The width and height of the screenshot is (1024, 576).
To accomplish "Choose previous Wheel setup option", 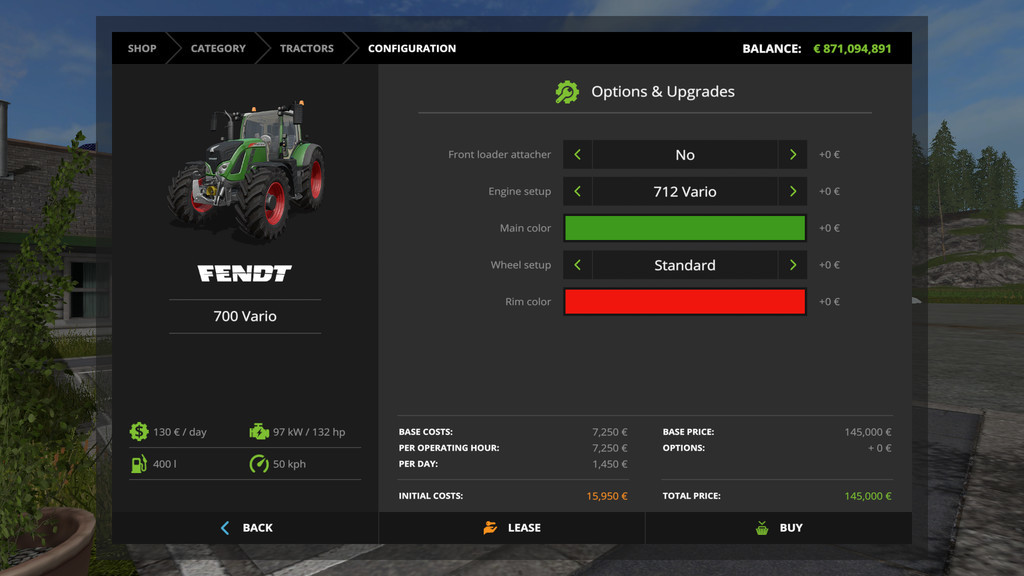I will [x=578, y=265].
